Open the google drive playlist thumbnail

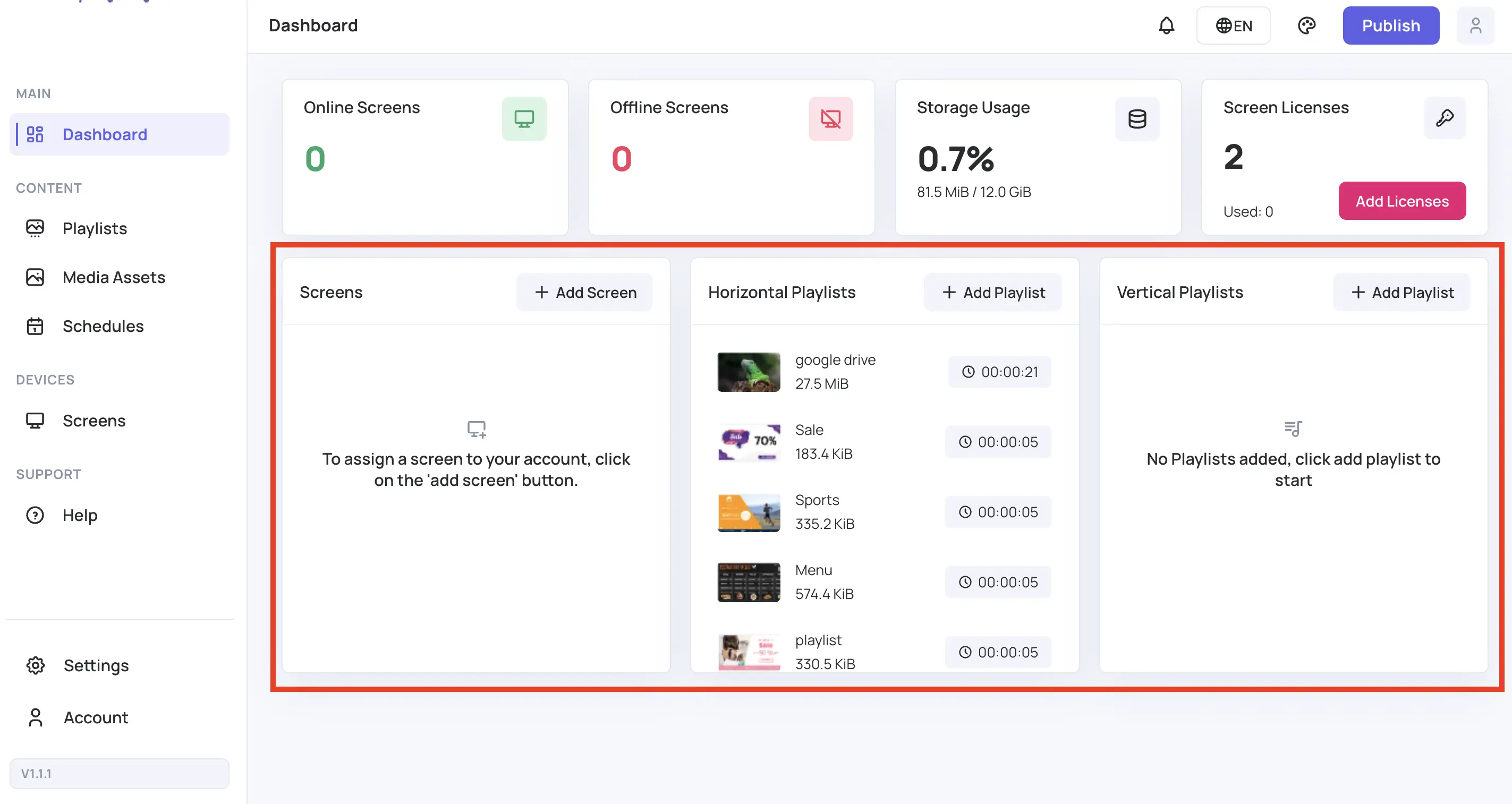point(749,372)
